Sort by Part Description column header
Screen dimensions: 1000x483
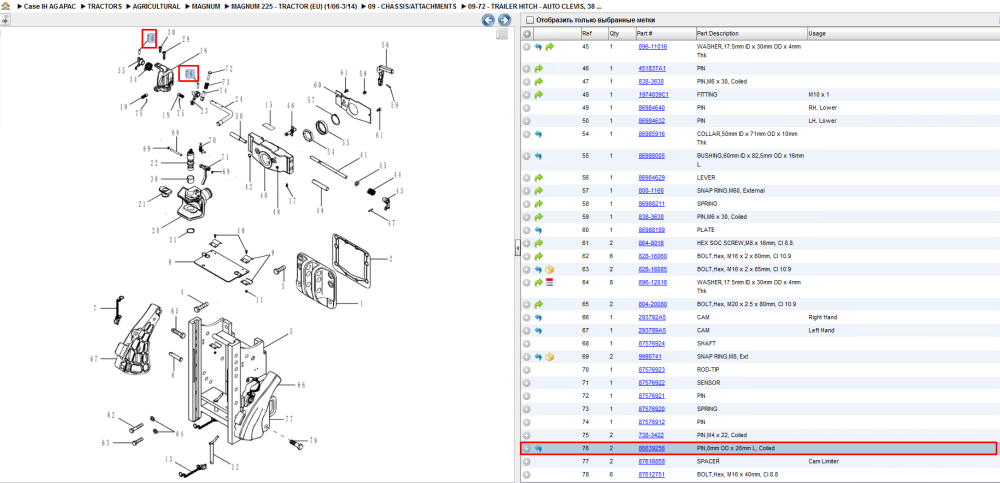(x=717, y=34)
